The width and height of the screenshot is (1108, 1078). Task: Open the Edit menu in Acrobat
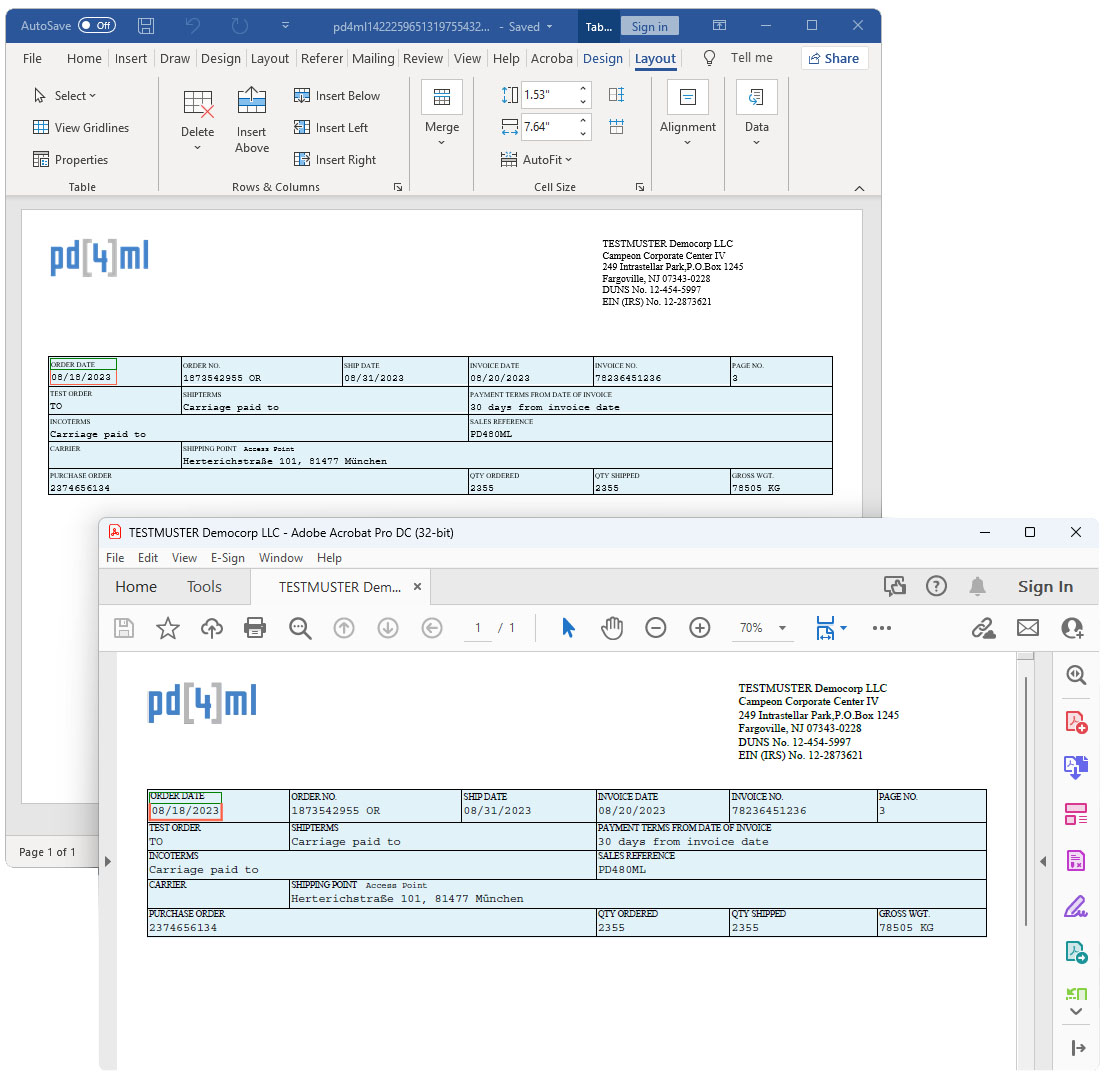[x=148, y=557]
